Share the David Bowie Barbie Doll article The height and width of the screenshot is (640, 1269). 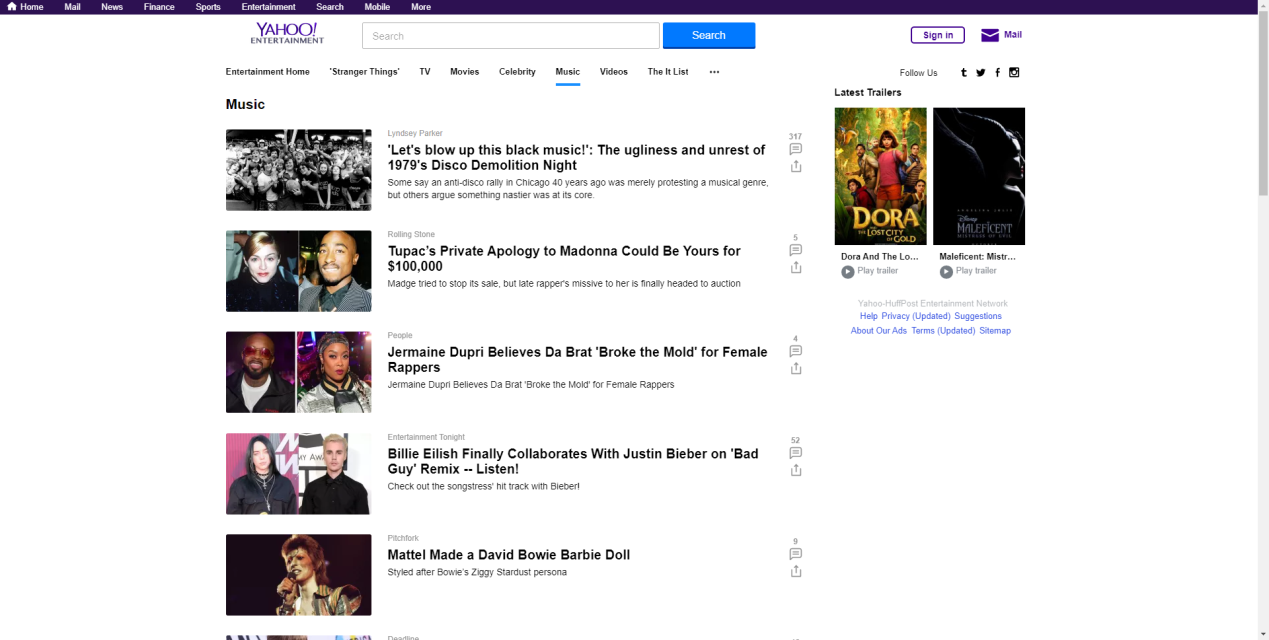796,571
